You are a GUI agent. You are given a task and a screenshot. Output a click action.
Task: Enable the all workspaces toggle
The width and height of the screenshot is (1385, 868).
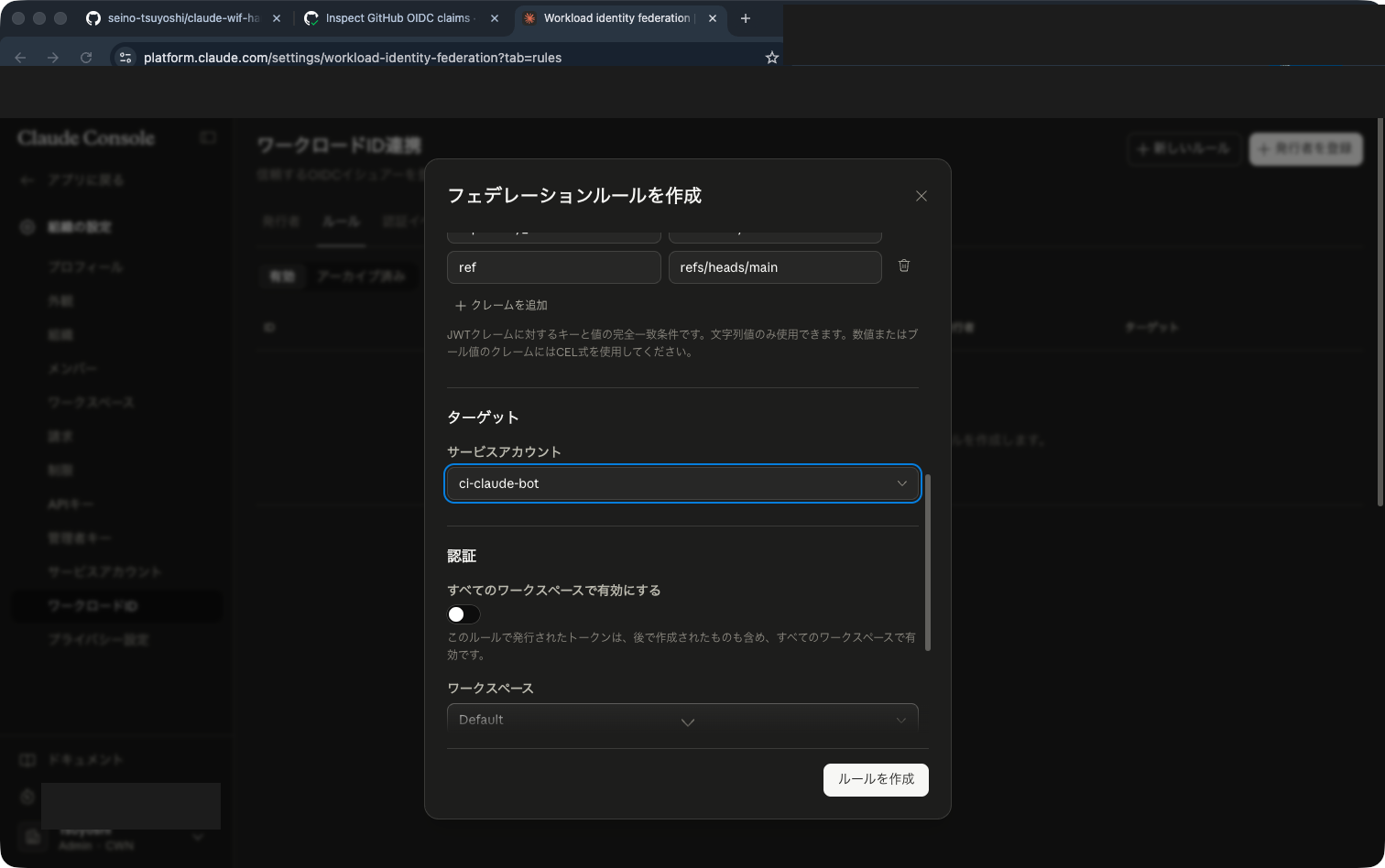point(463,614)
